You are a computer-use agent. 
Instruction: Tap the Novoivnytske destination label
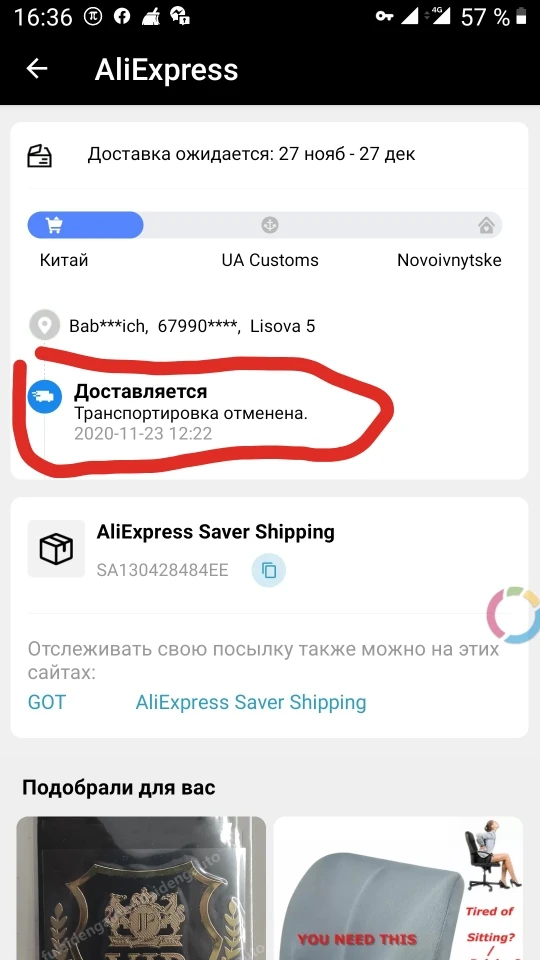point(449,260)
